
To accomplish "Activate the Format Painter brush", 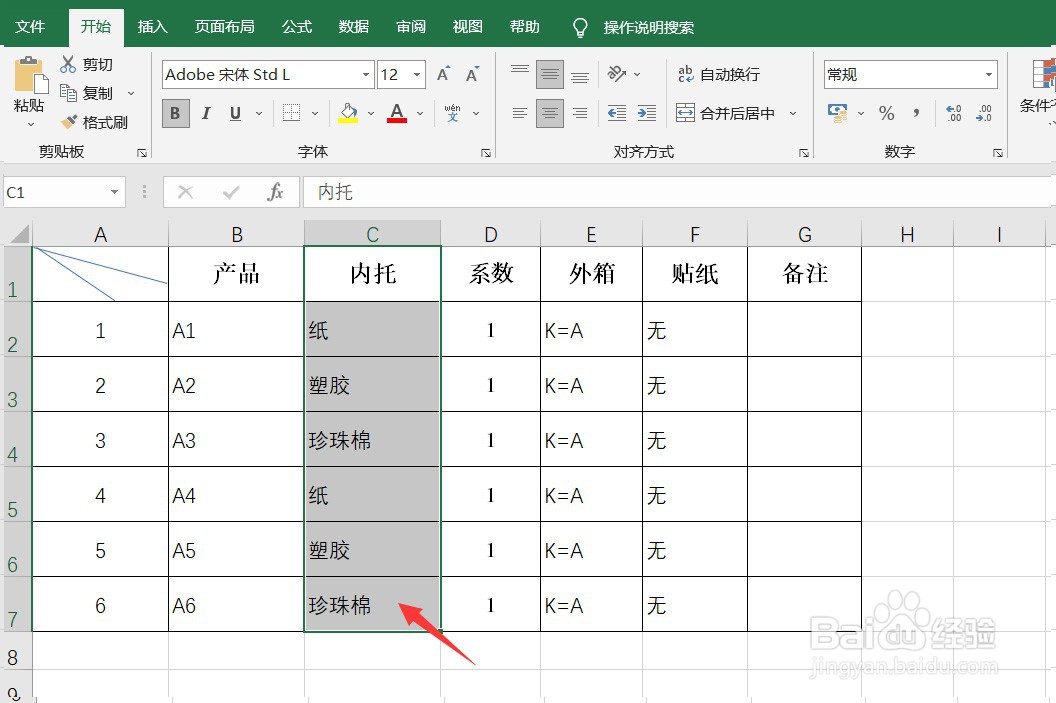I will pos(69,122).
